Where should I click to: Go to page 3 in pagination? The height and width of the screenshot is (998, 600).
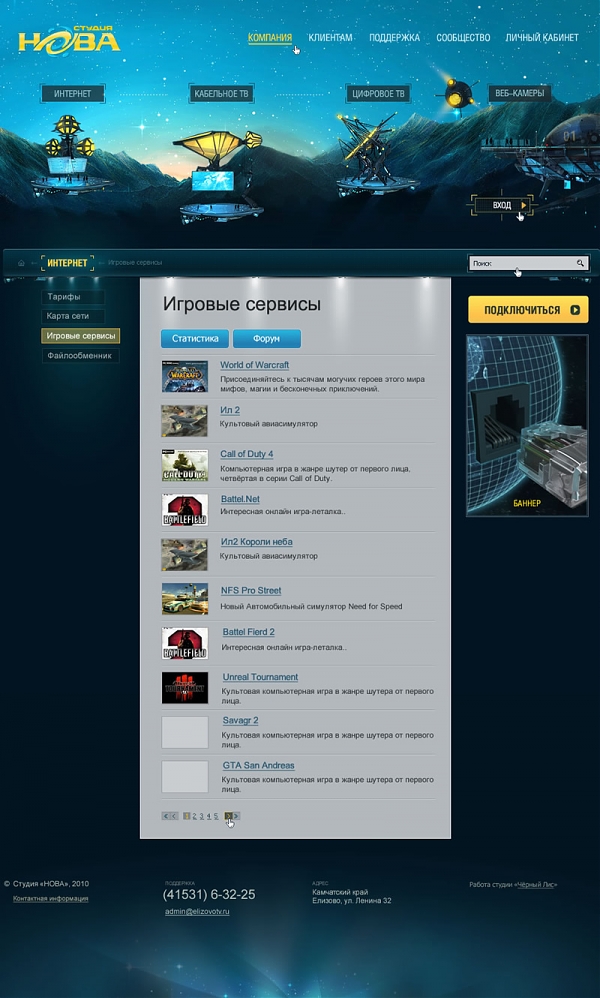pos(202,816)
